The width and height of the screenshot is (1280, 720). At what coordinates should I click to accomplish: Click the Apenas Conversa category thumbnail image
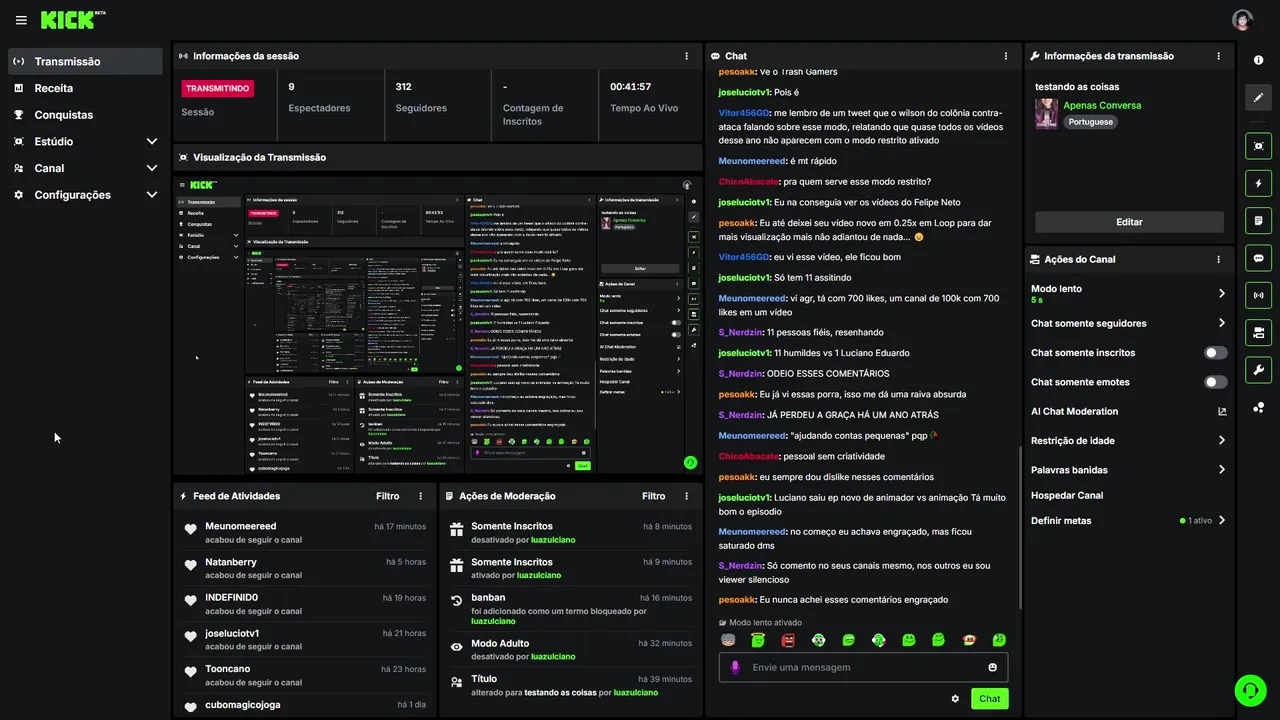tap(1046, 113)
